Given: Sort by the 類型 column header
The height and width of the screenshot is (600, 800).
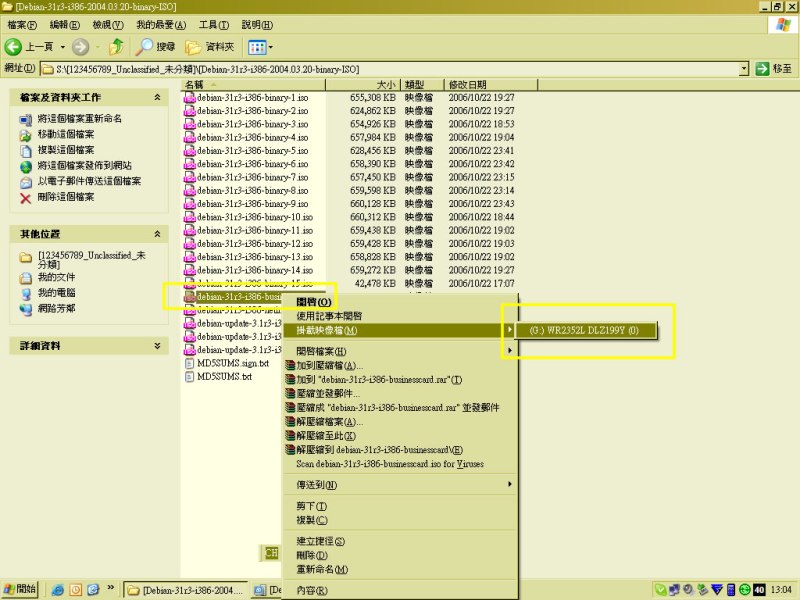Looking at the screenshot, I should (x=422, y=85).
